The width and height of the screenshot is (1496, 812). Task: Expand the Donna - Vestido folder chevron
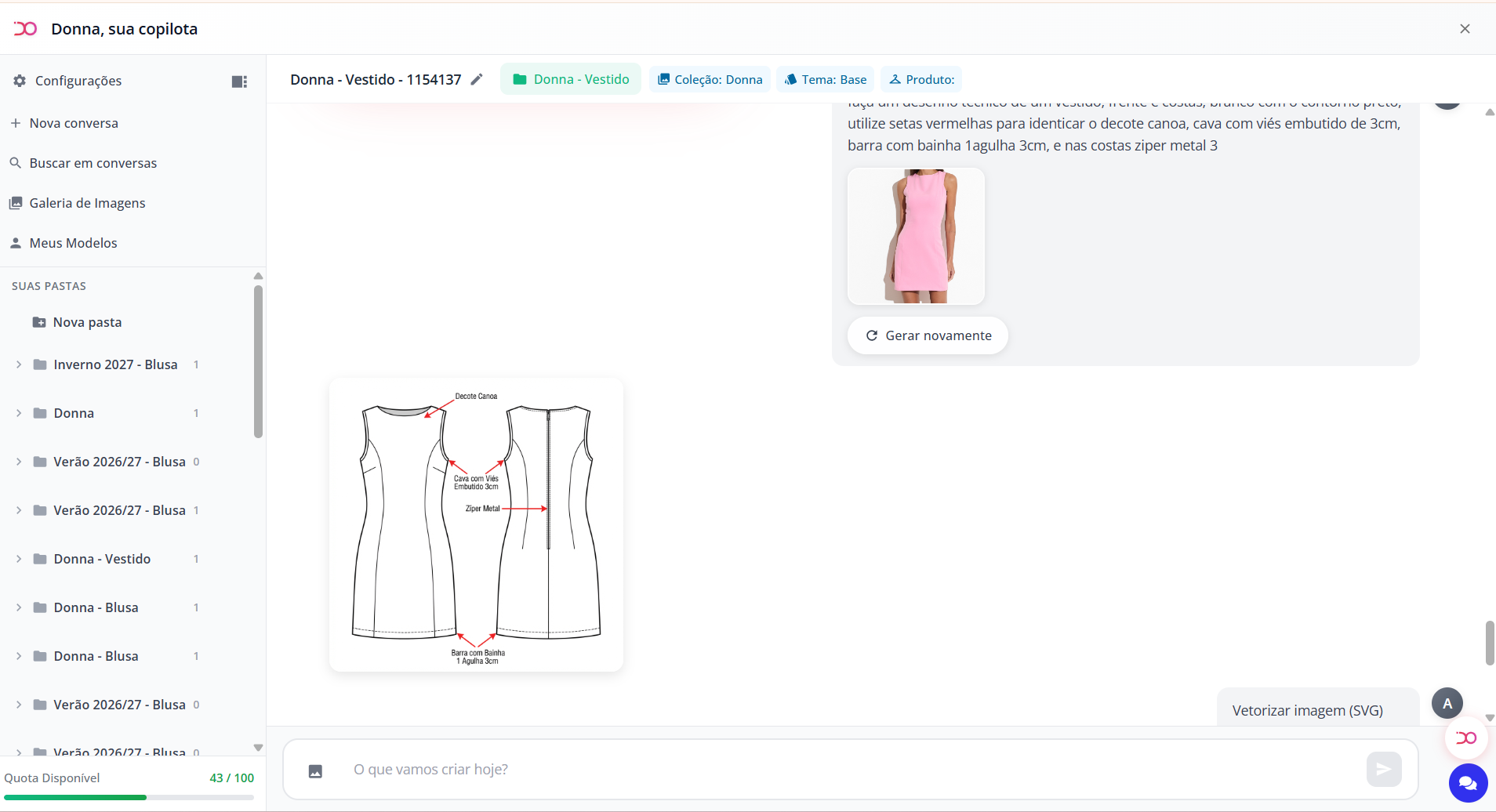(x=19, y=559)
